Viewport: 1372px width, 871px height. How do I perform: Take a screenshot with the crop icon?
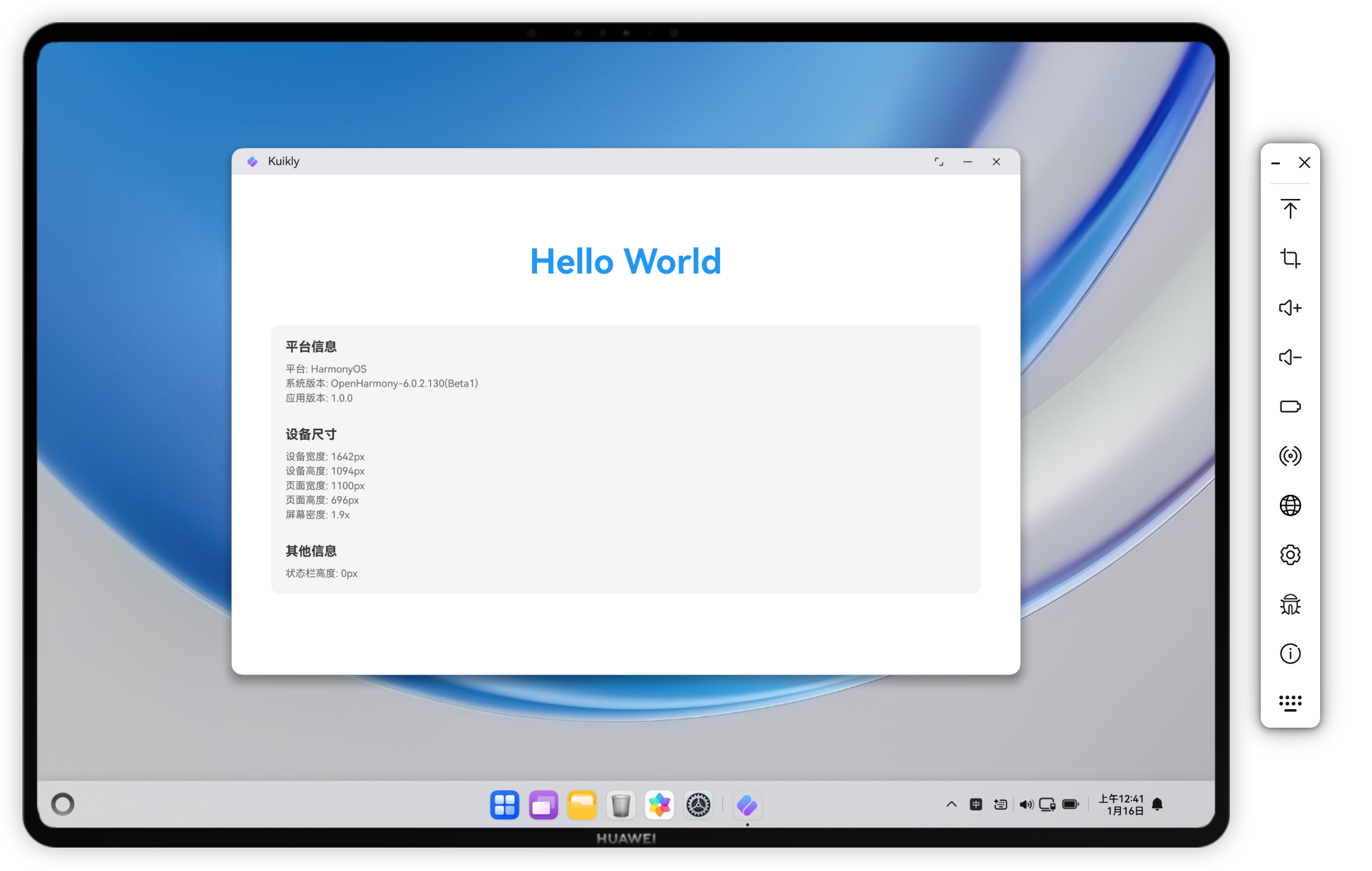1290,258
